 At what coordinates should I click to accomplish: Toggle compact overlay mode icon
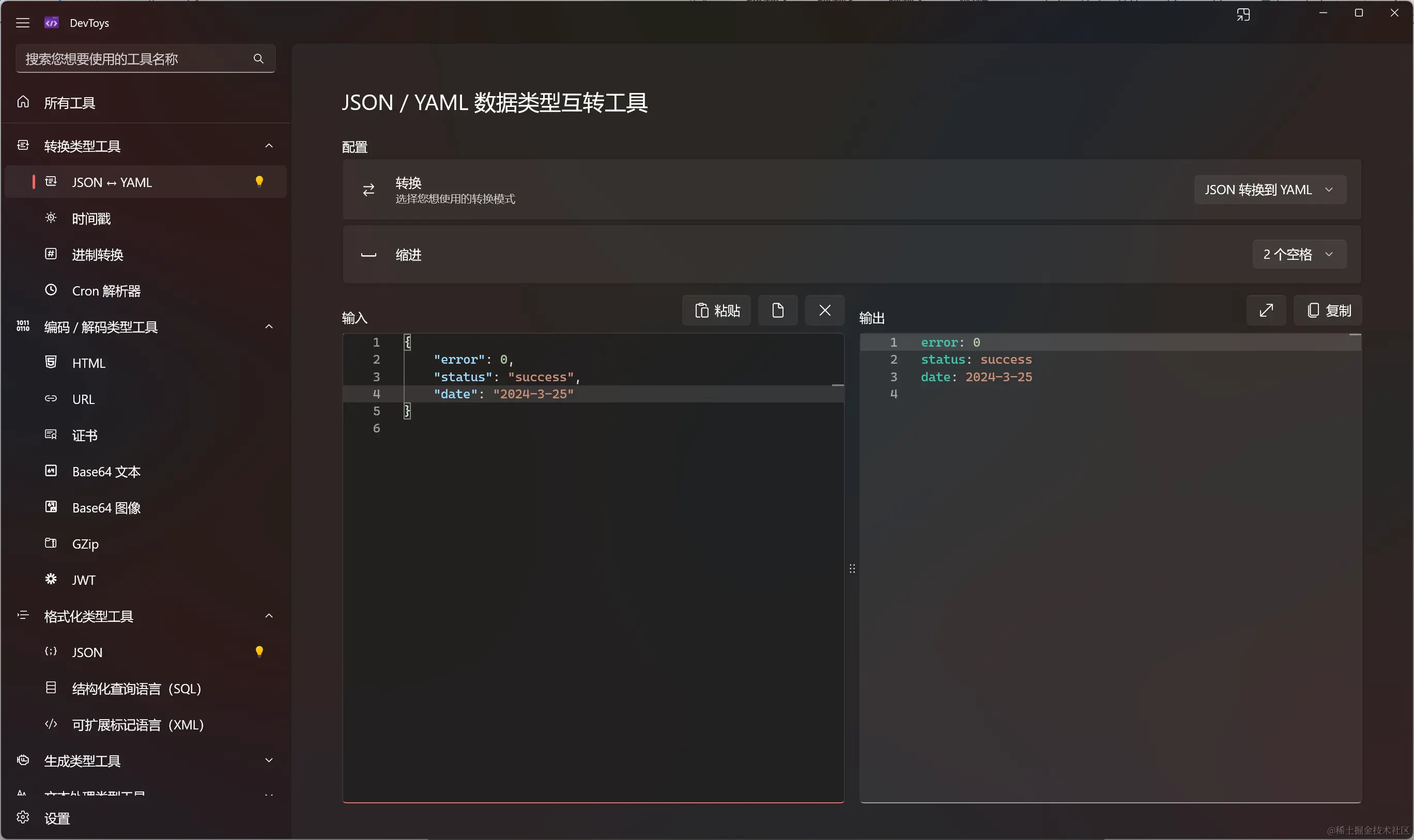tap(1243, 14)
